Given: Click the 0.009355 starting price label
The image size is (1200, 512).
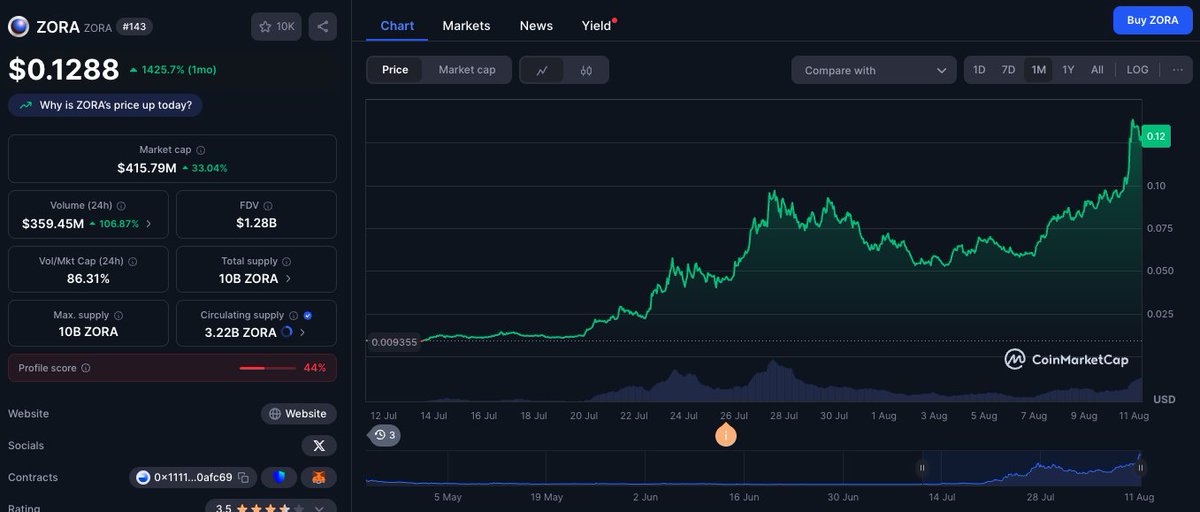Looking at the screenshot, I should tap(394, 341).
